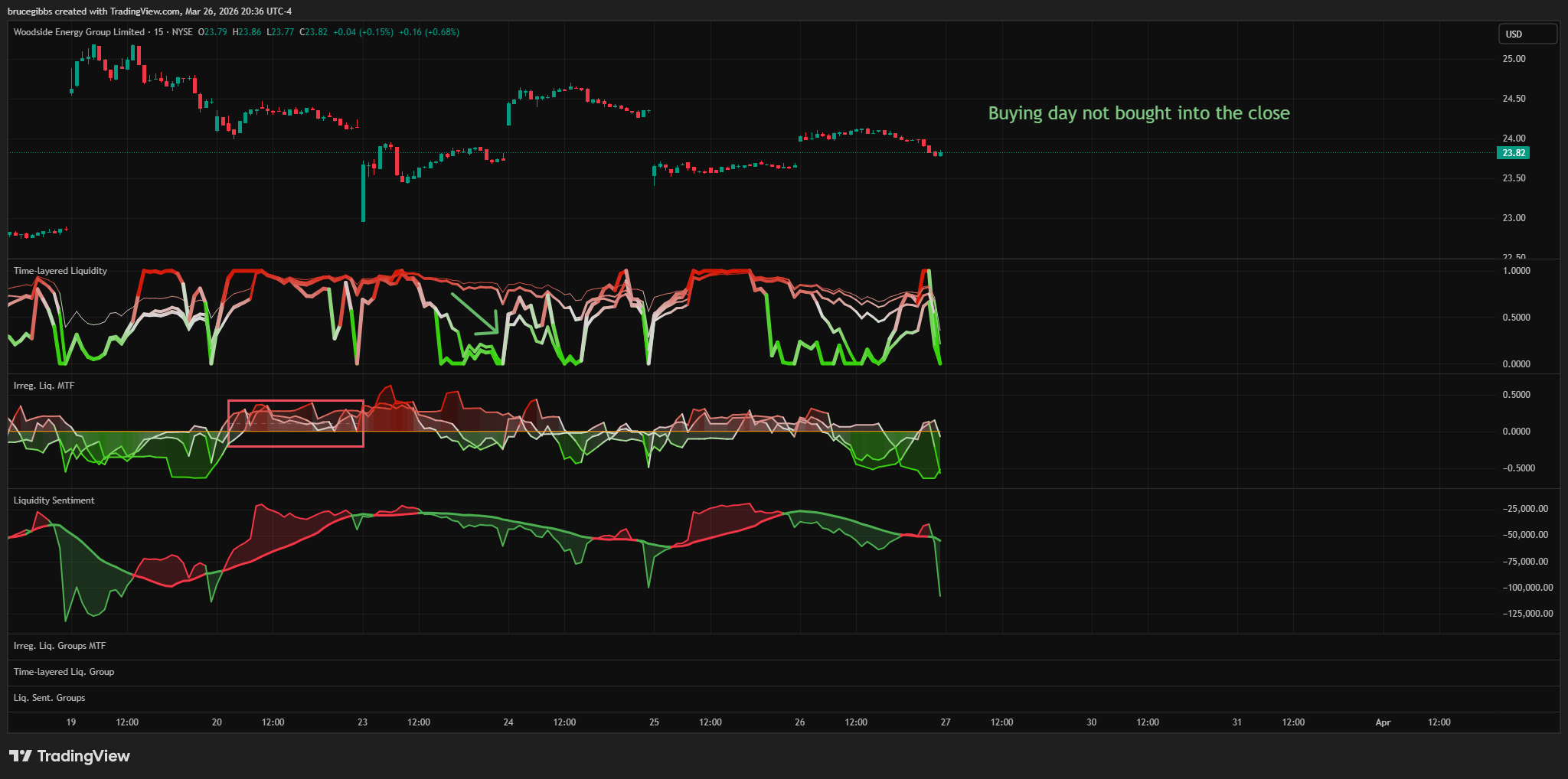Click the NYSE exchange label in header
This screenshot has width=1568, height=779.
click(182, 32)
